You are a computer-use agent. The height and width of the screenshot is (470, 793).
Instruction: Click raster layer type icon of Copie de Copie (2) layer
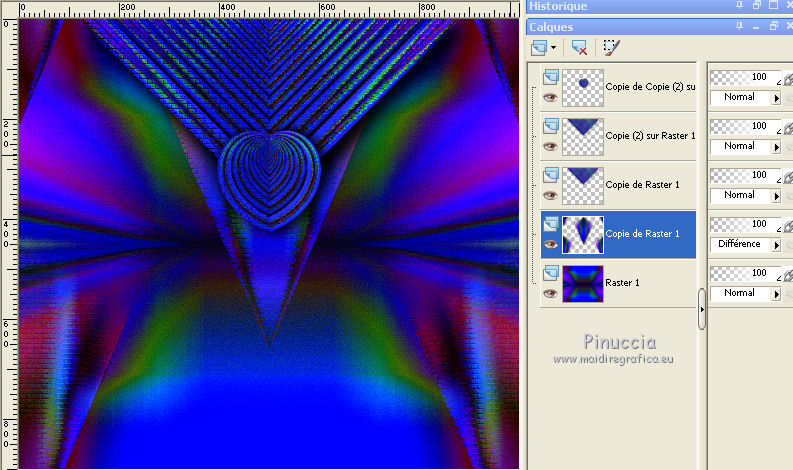551,77
